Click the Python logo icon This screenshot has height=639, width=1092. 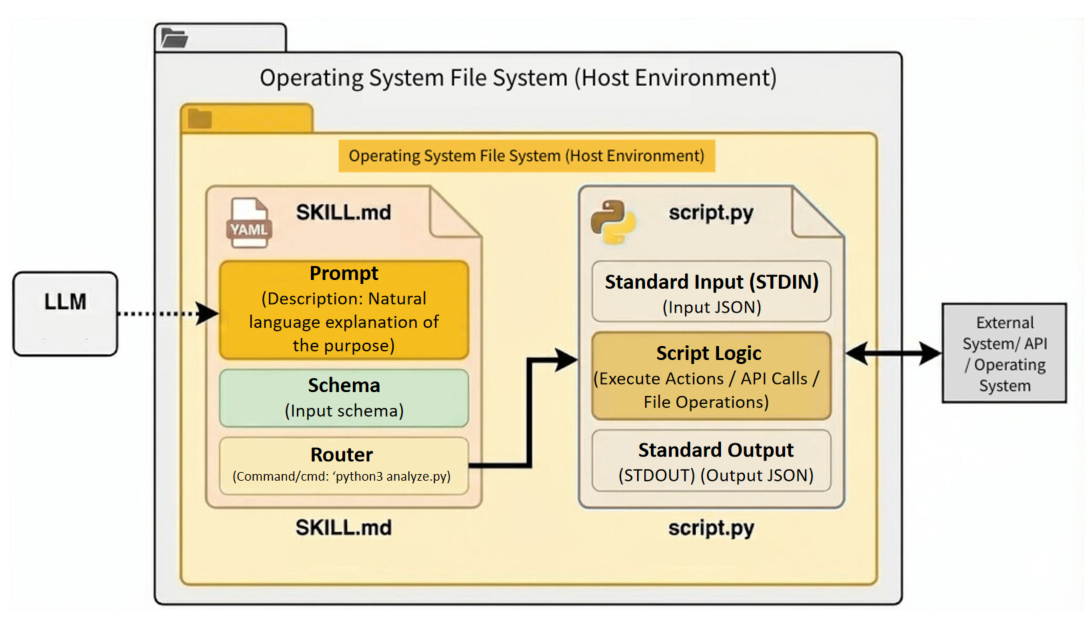tap(609, 219)
